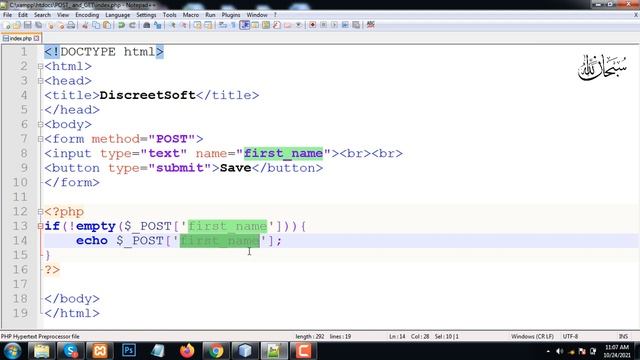
Task: Click the Stop Recording macro icon
Action: pos(323,25)
